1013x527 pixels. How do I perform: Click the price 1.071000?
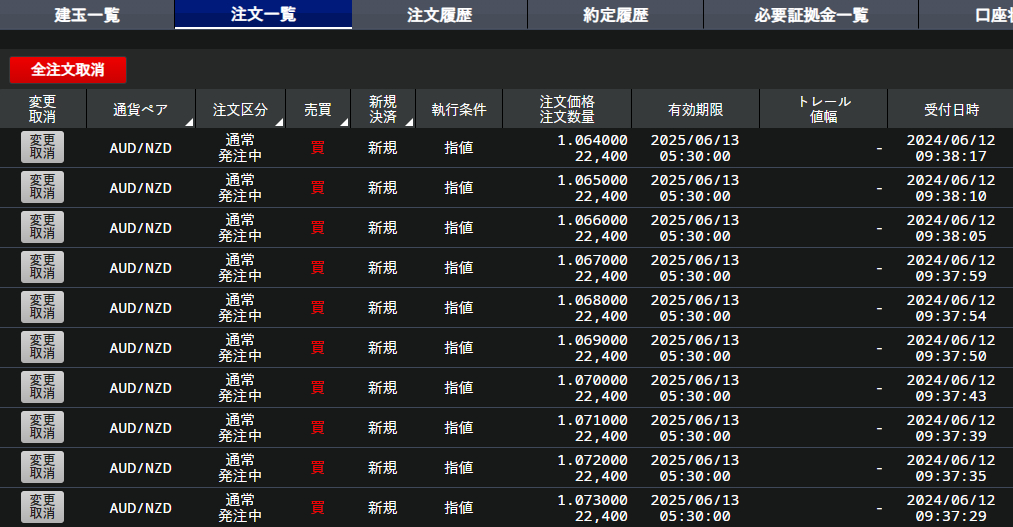(x=592, y=420)
